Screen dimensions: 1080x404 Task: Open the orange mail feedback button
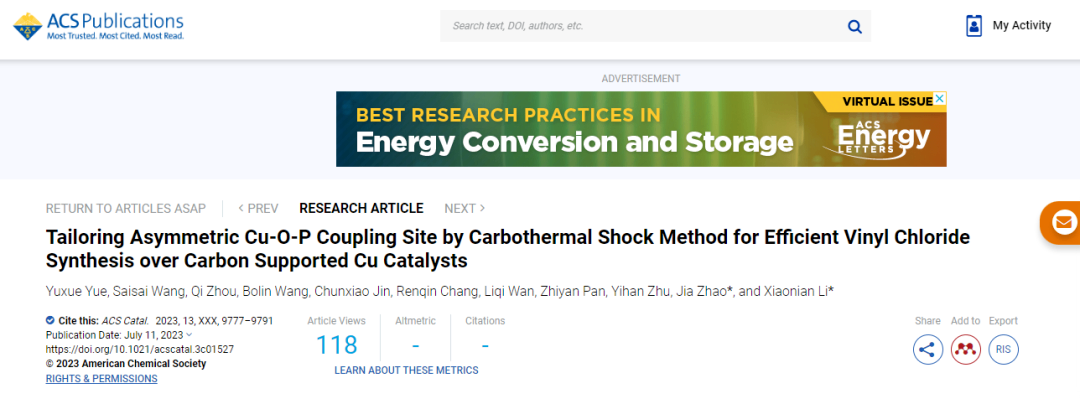point(1064,222)
